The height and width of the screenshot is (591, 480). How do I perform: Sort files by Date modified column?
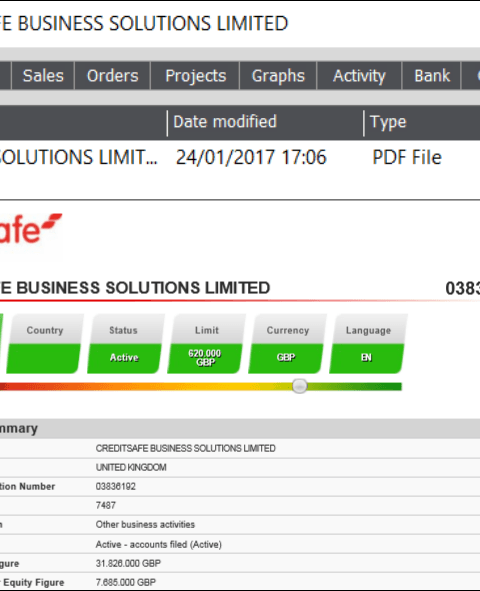[265, 122]
